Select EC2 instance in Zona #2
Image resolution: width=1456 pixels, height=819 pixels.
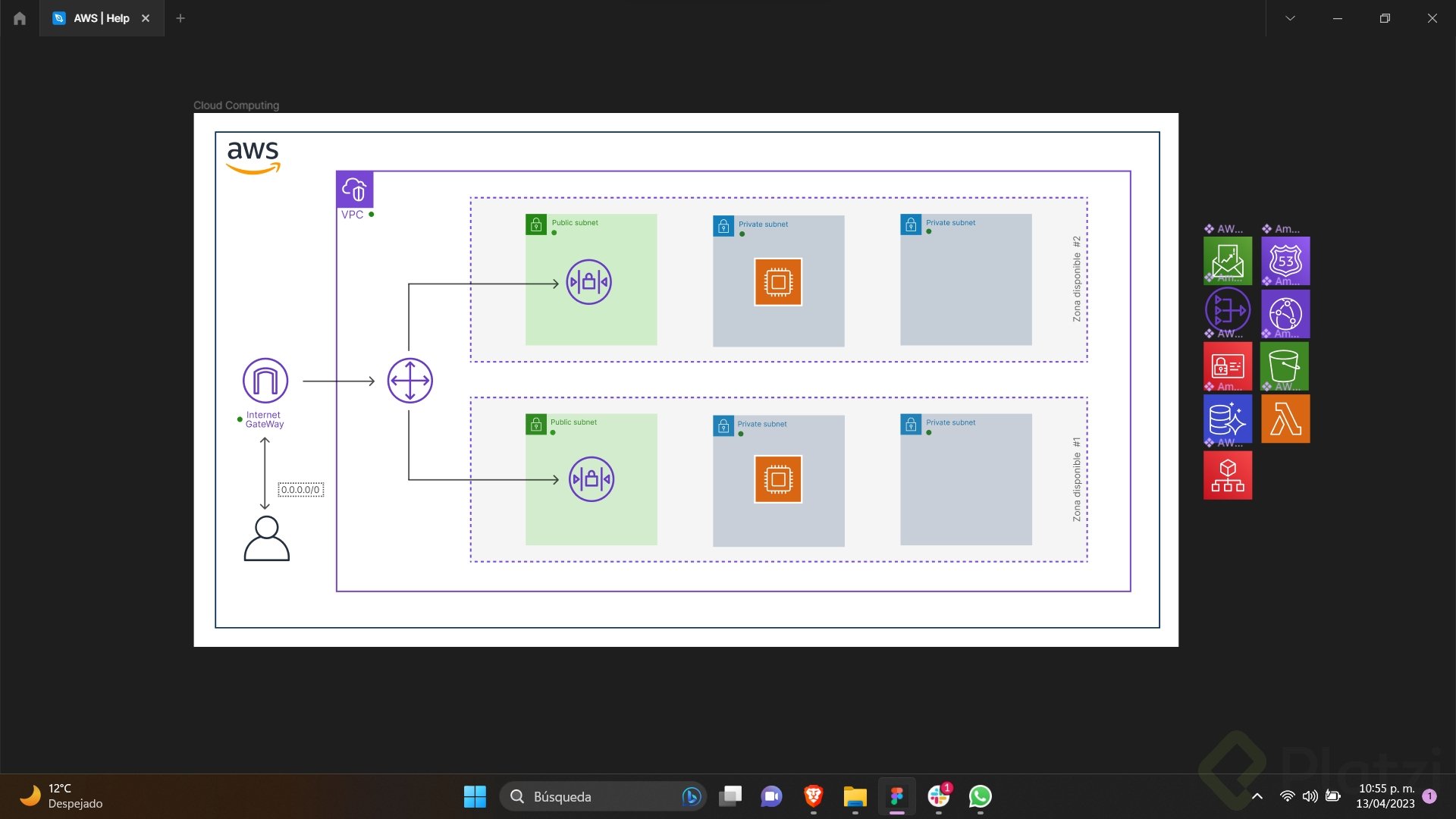778,282
